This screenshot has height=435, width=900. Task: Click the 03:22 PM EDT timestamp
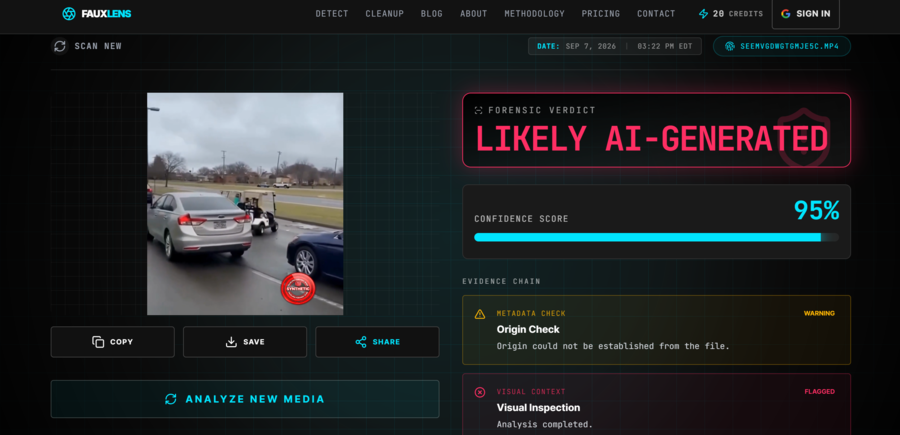[x=665, y=46]
